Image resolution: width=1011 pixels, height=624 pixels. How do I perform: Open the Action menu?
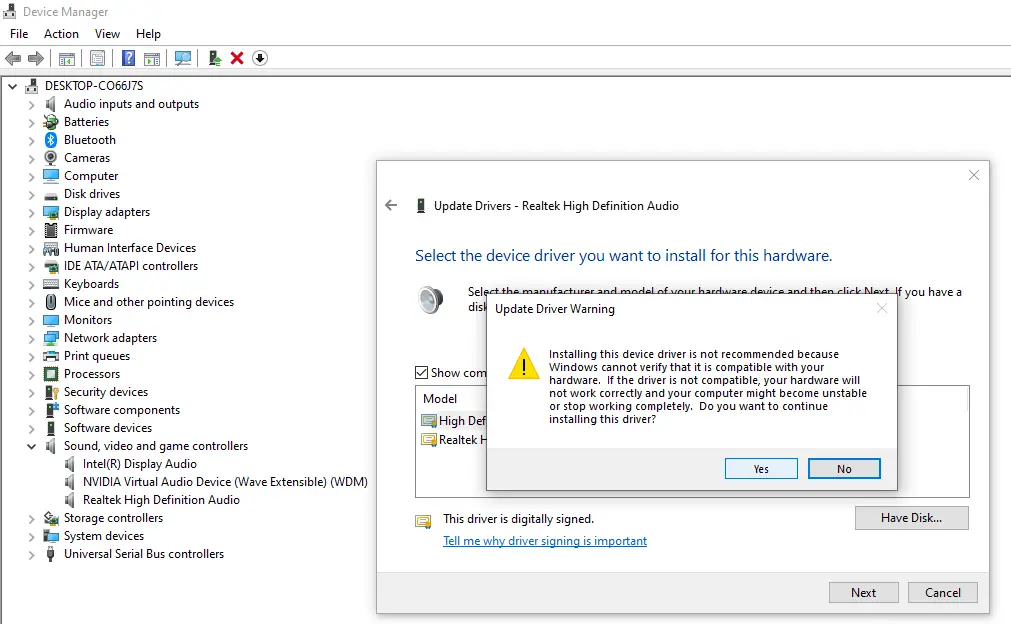point(61,34)
